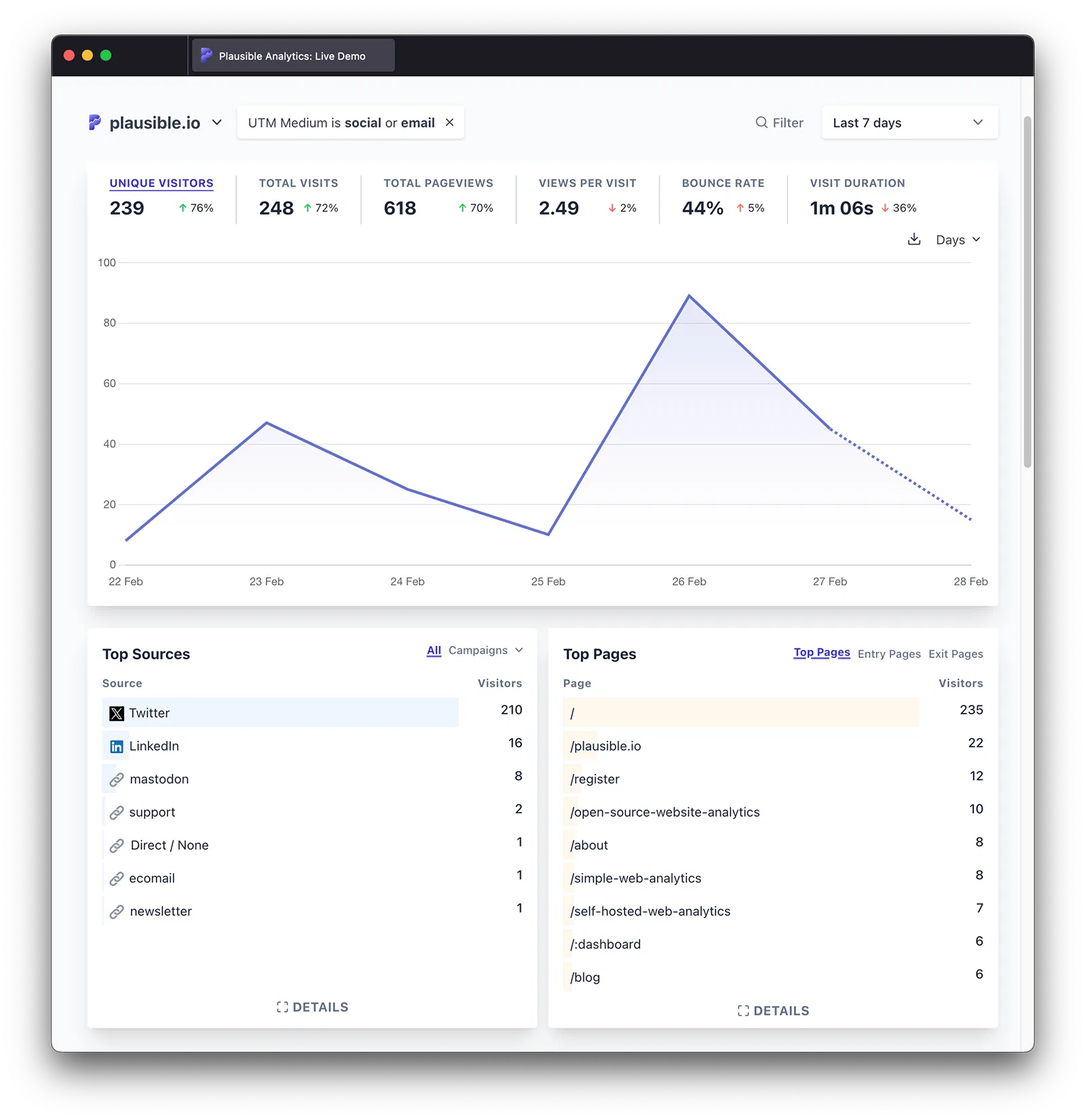The width and height of the screenshot is (1085, 1120).
Task: Switch Top Sources to All tab
Action: (434, 651)
